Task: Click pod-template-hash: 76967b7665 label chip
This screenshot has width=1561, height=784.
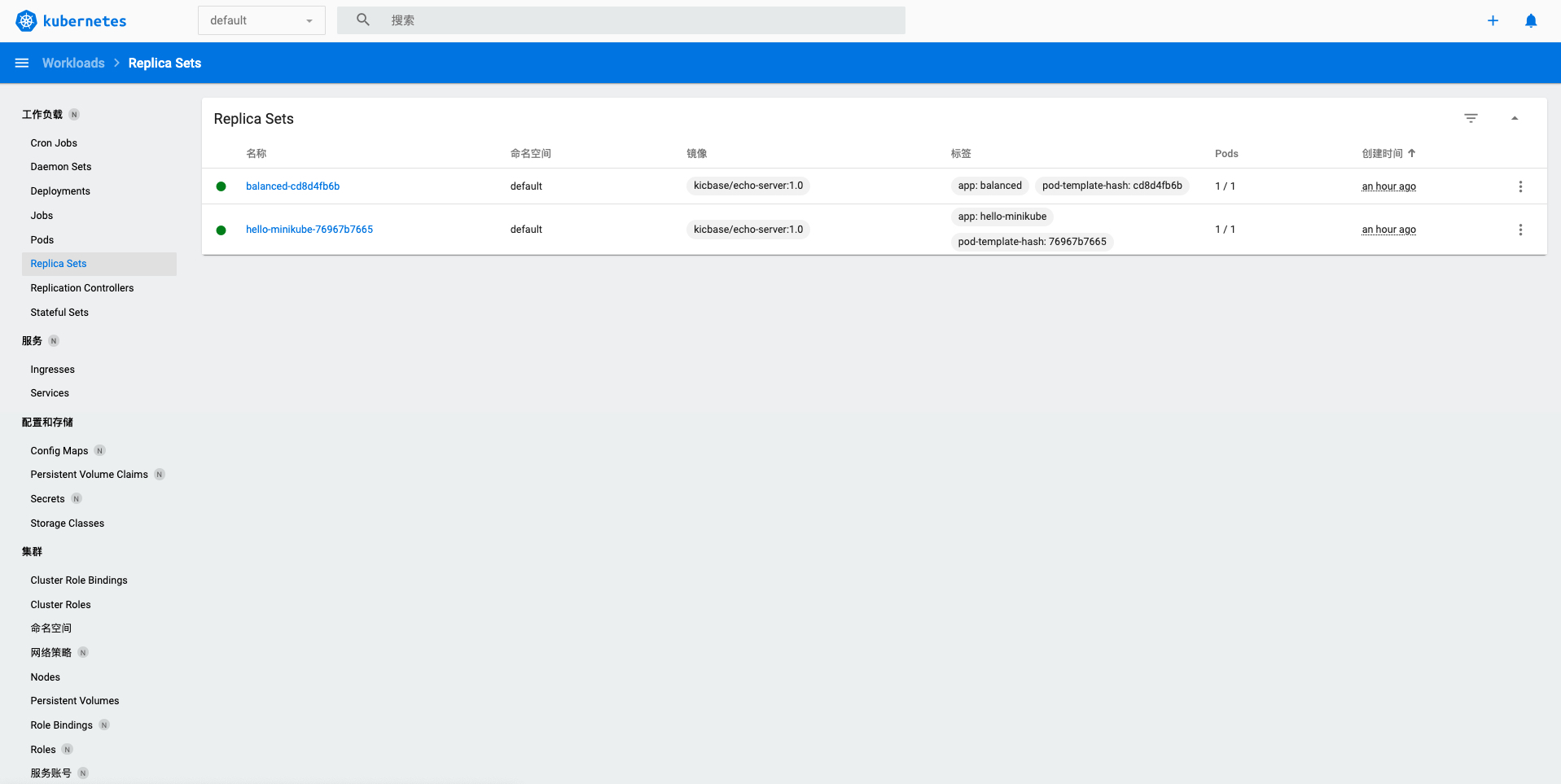Action: click(1033, 242)
